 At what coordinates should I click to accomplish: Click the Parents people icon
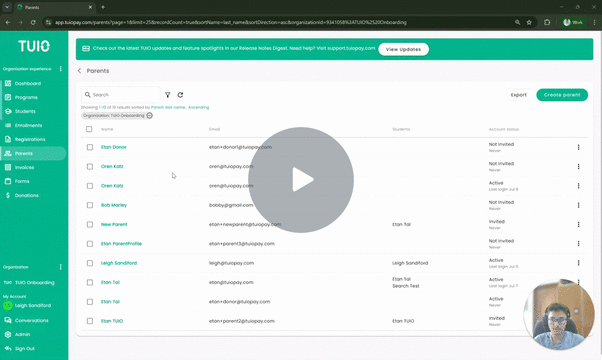click(8, 153)
